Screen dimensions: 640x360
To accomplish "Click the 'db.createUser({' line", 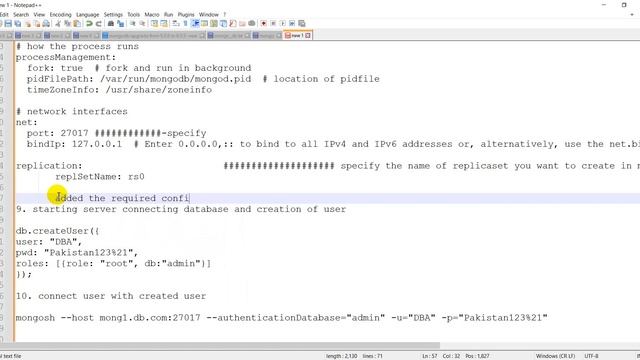I will [58, 231].
